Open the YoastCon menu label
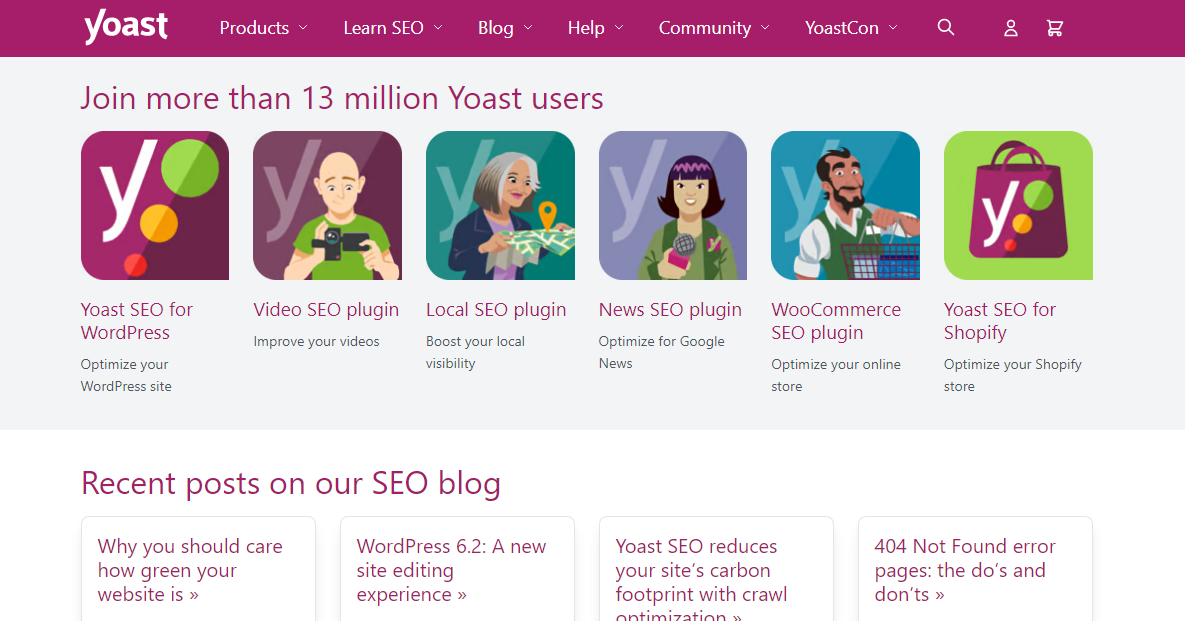 [x=841, y=28]
